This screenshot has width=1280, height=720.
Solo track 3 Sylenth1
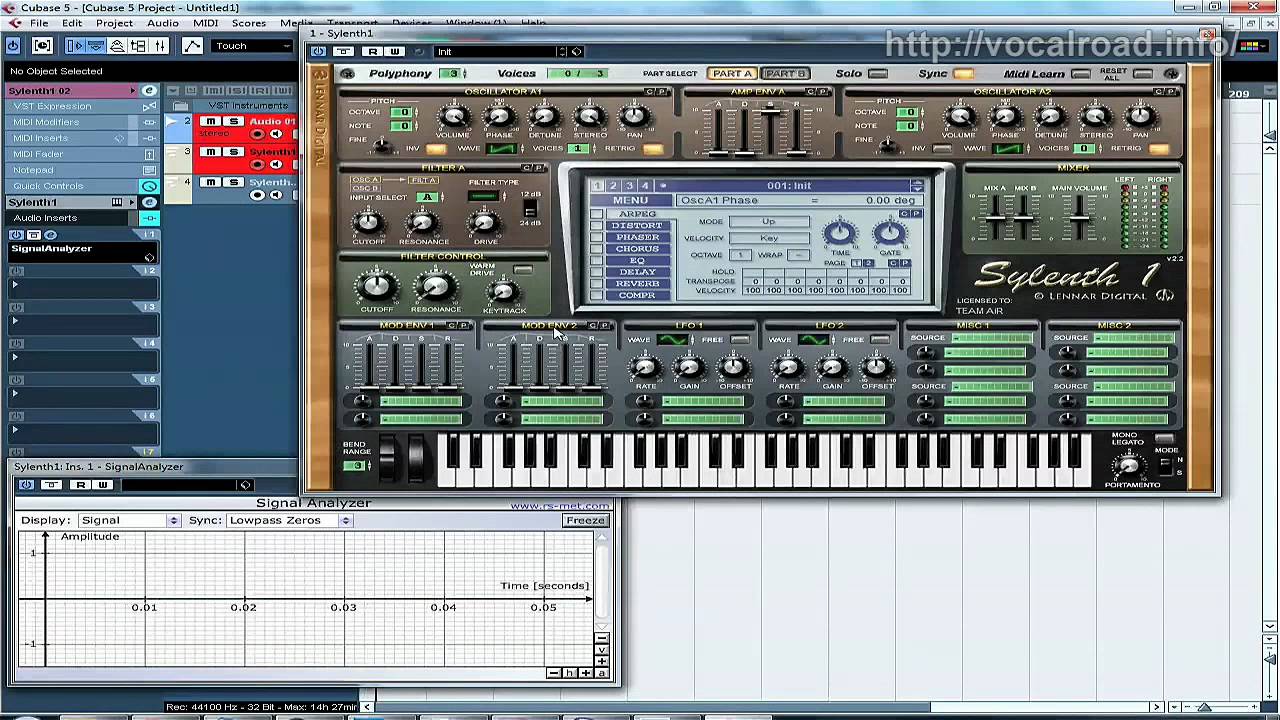[x=234, y=152]
